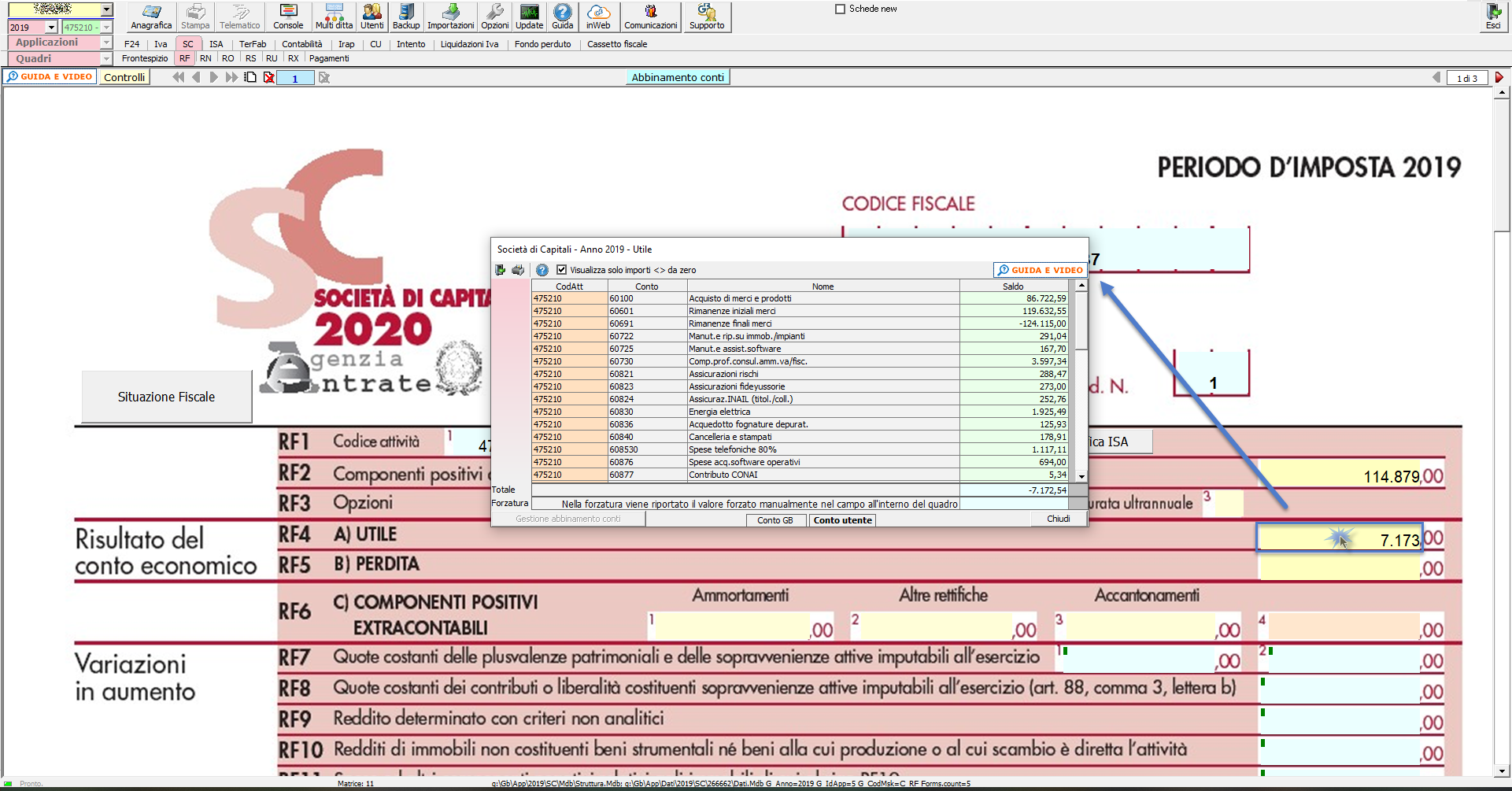Go to next page red arrow
The height and width of the screenshot is (791, 1512).
coord(1499,77)
